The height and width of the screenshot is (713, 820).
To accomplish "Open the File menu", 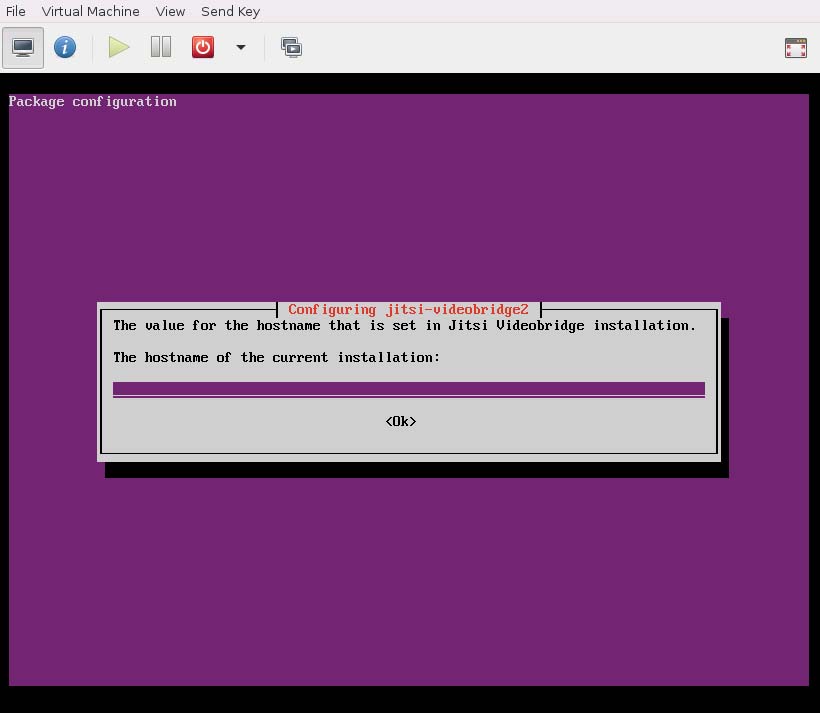I will pos(16,11).
